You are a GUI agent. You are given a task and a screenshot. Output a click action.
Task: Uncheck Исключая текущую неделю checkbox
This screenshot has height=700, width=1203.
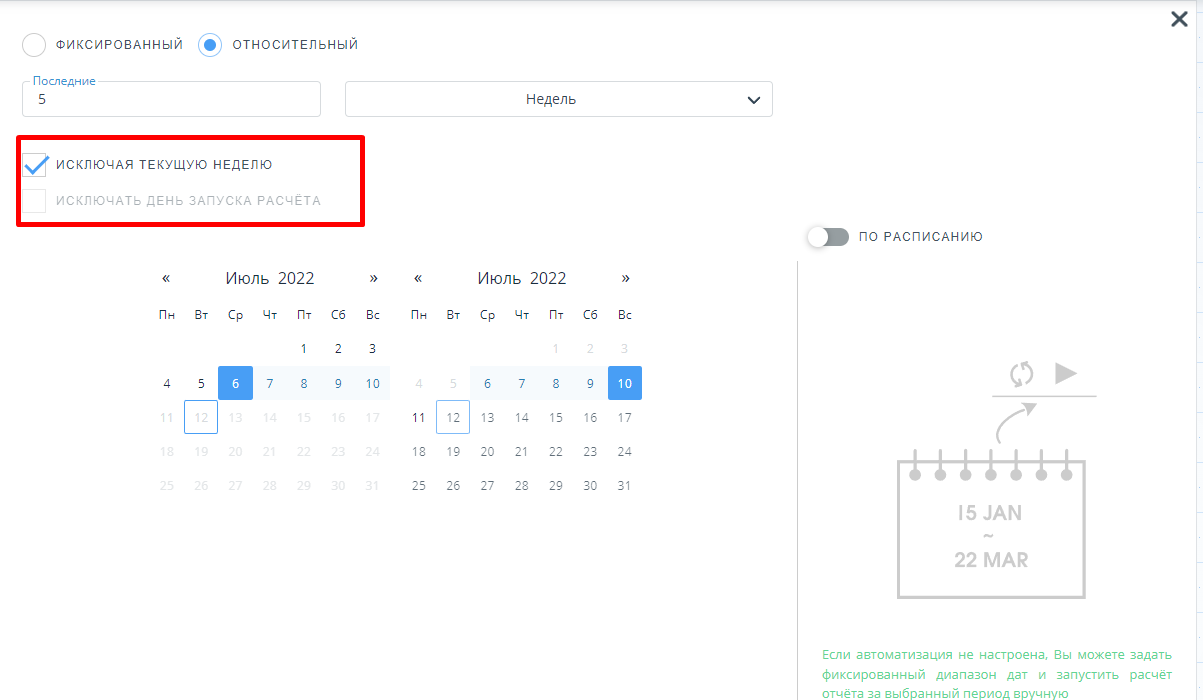(35, 164)
